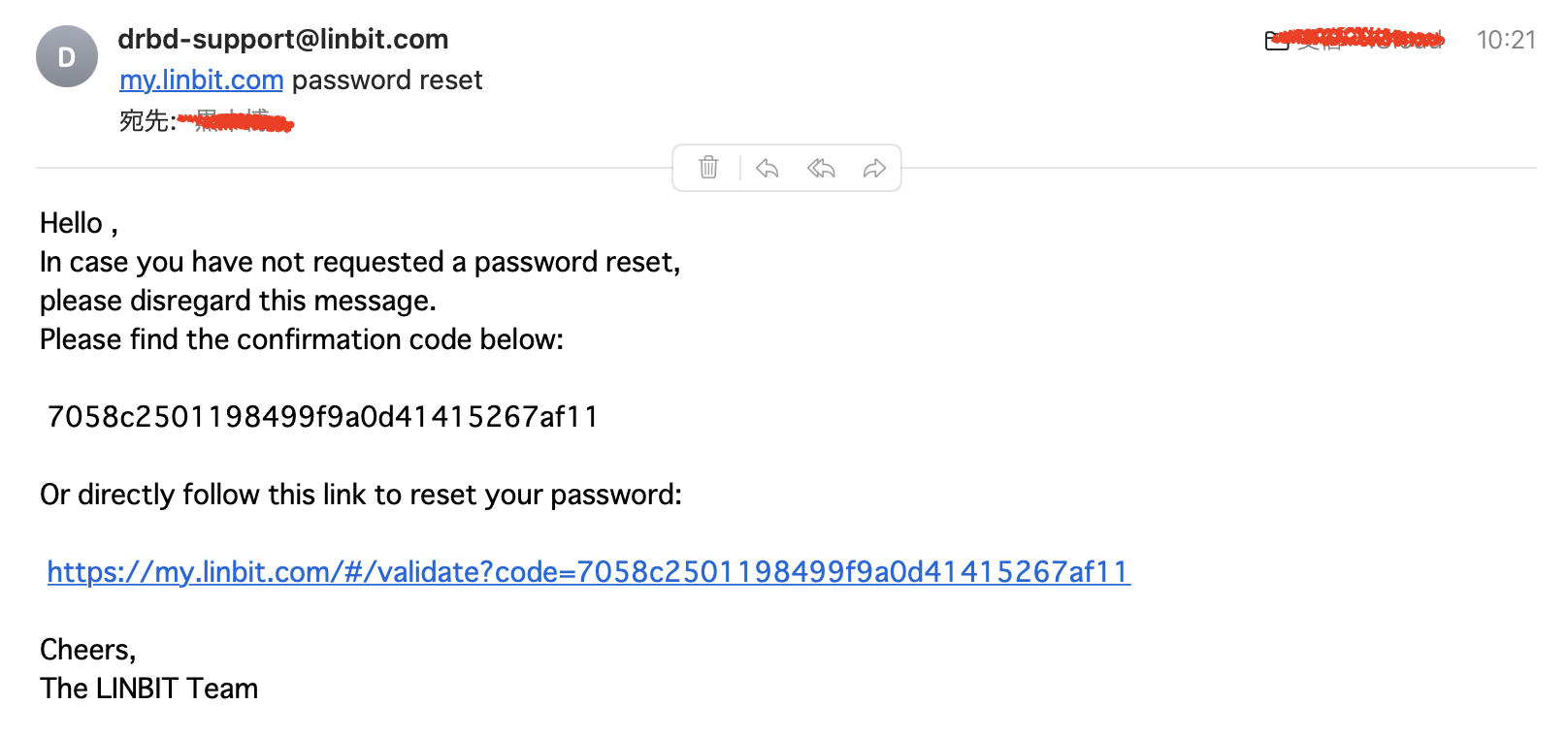Click the mailbox folder icon beside the time
This screenshot has width=1568, height=737.
[x=1276, y=41]
